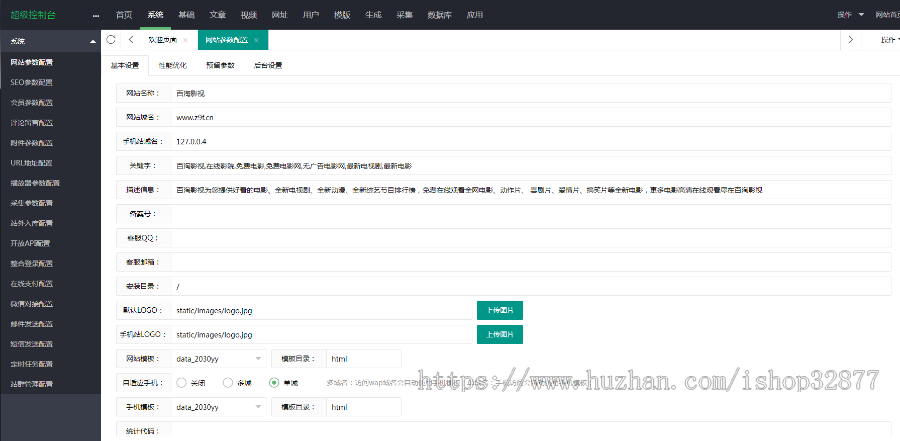The height and width of the screenshot is (441, 900).
Task: Open the 网站首页 link in the top bar
Action: pyautogui.click(x=887, y=15)
